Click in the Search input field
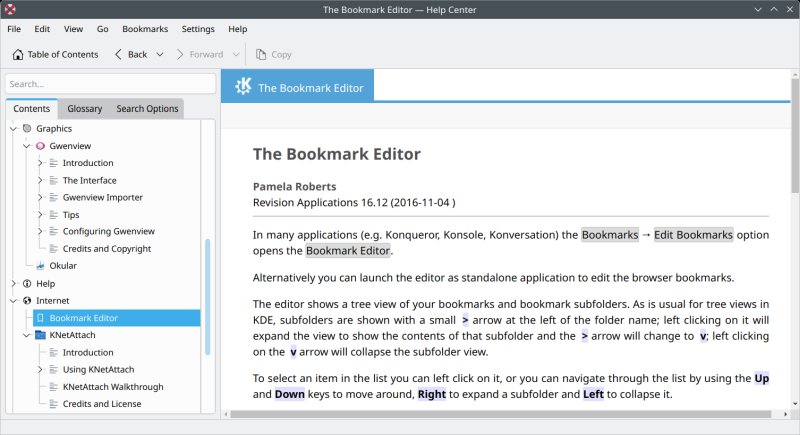 (110, 84)
